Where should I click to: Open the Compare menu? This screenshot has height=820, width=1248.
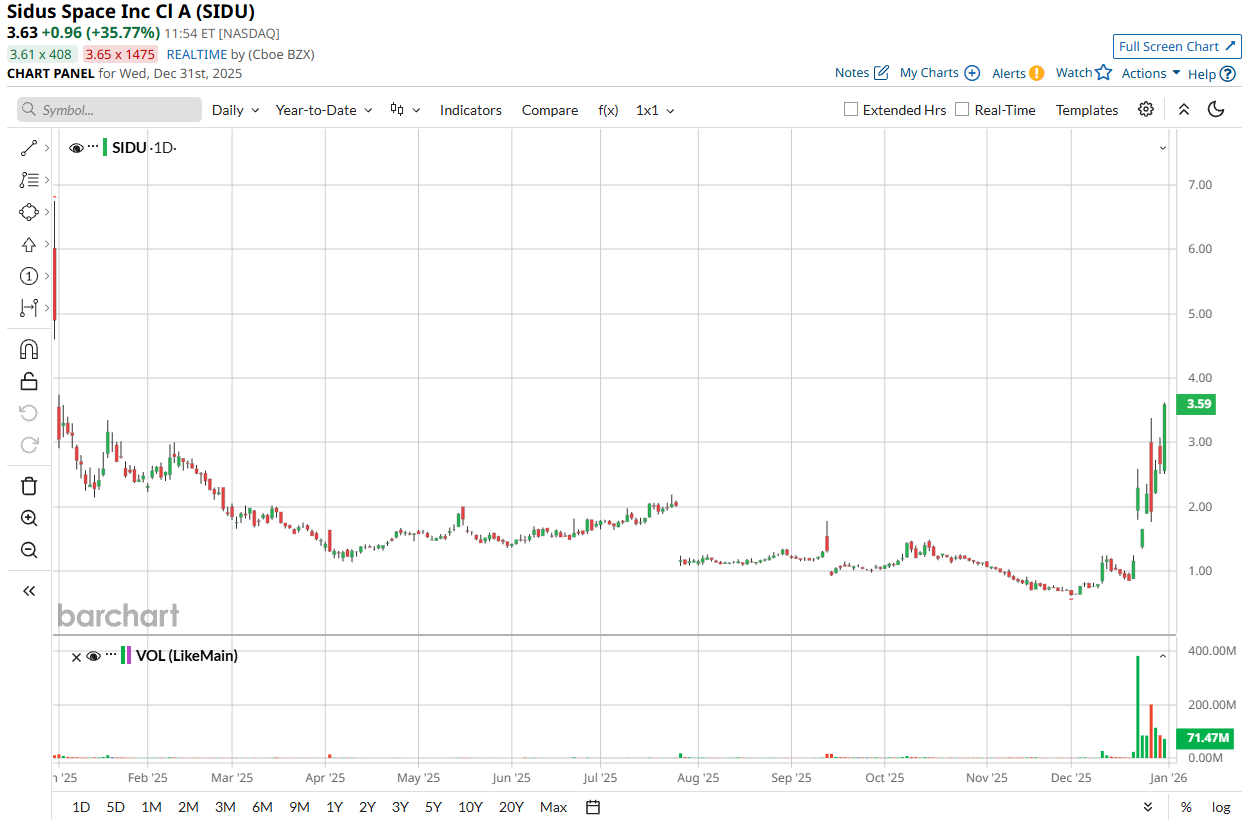point(550,110)
